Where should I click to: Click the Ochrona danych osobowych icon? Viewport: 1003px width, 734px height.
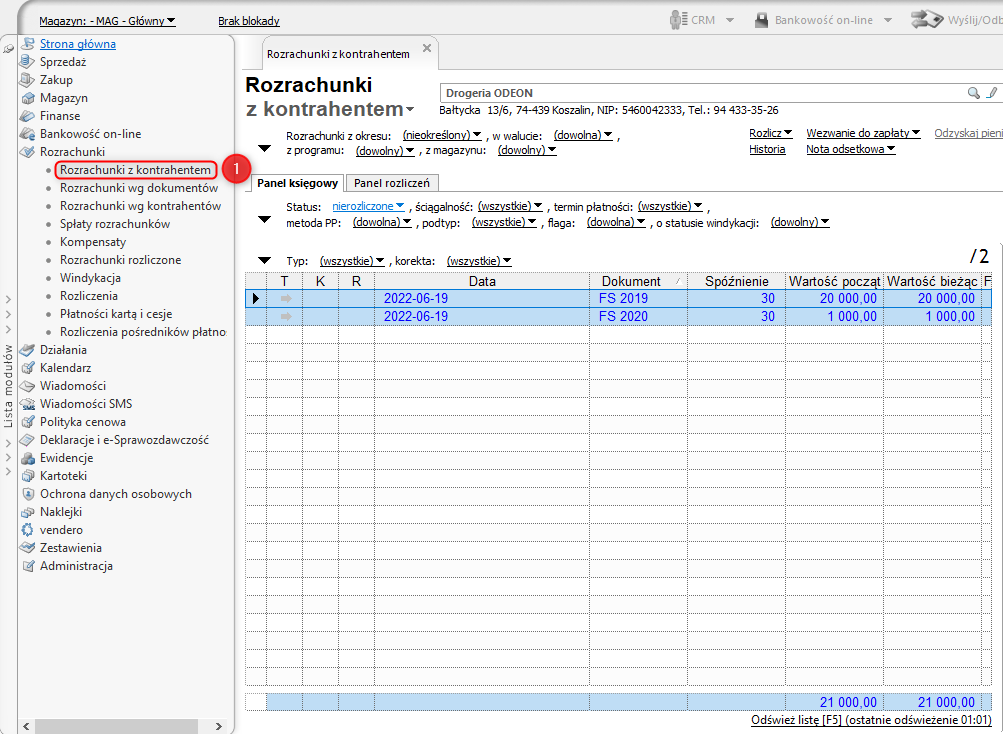[x=28, y=494]
